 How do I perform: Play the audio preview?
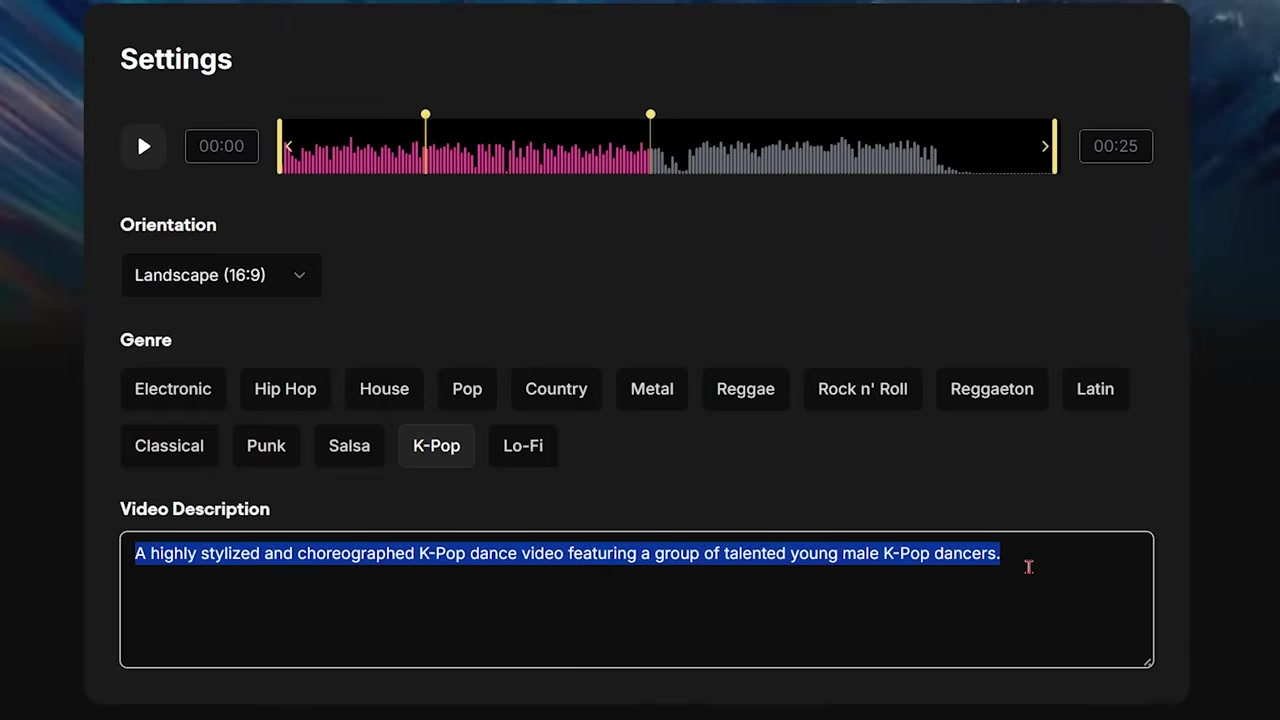[x=144, y=146]
